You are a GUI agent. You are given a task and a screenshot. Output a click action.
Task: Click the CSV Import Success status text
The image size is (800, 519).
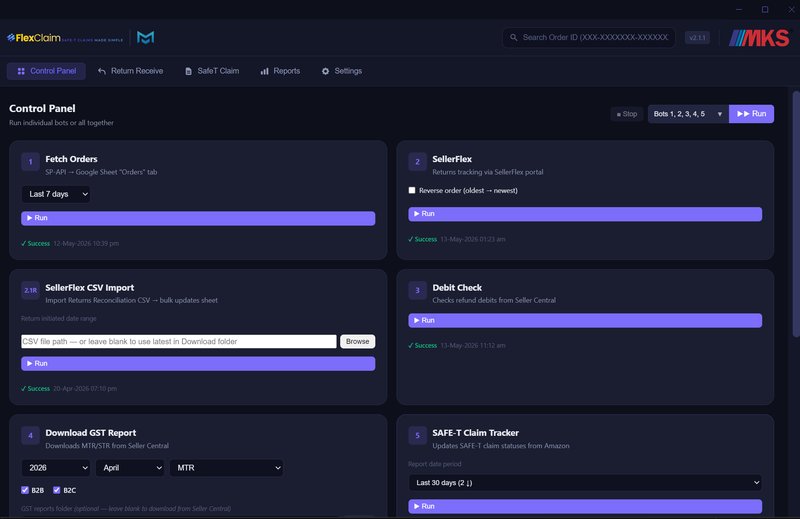(x=36, y=389)
